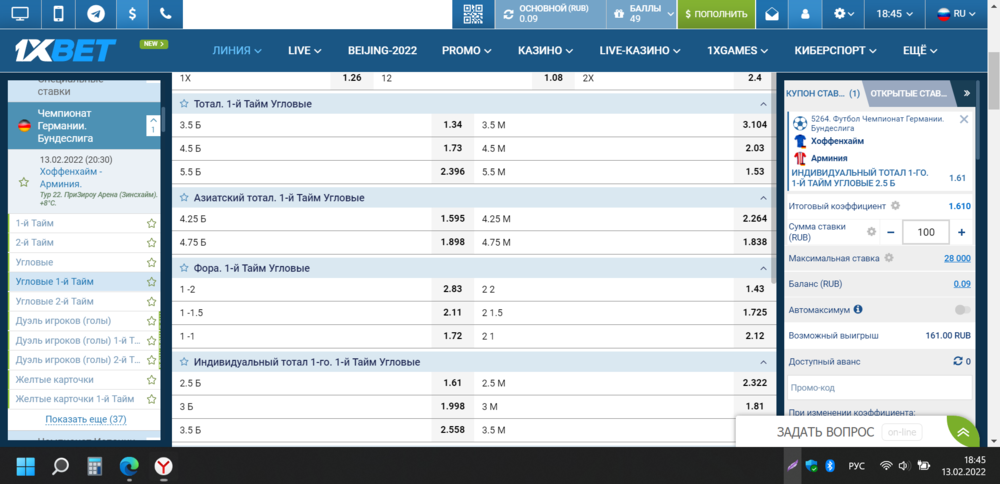This screenshot has height=484, width=1000.
Task: Click Показать еще (37) link
Action: click(85, 419)
